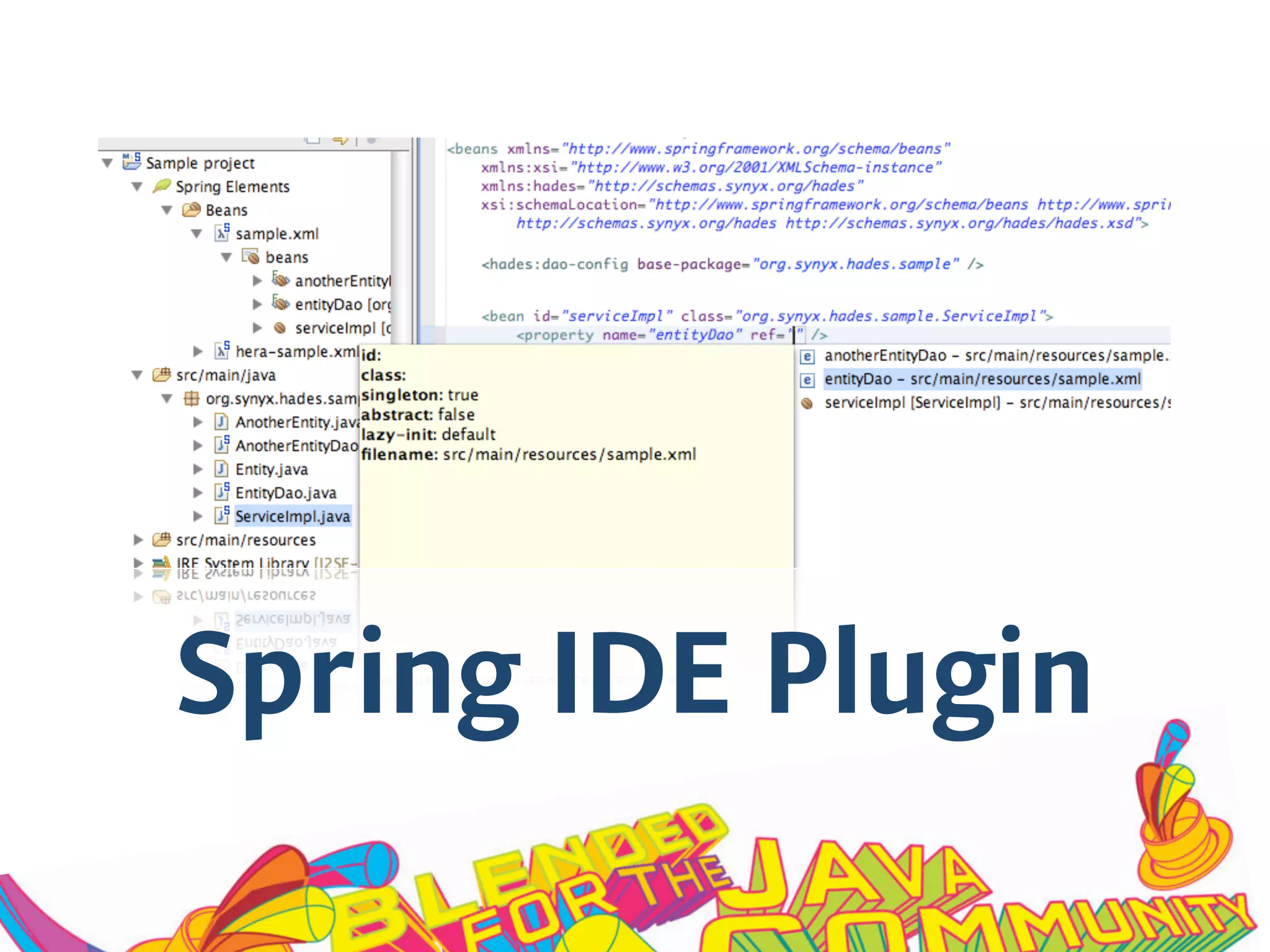The height and width of the screenshot is (952, 1270).
Task: Click the bean id serviceImpl line
Action: click(767, 317)
